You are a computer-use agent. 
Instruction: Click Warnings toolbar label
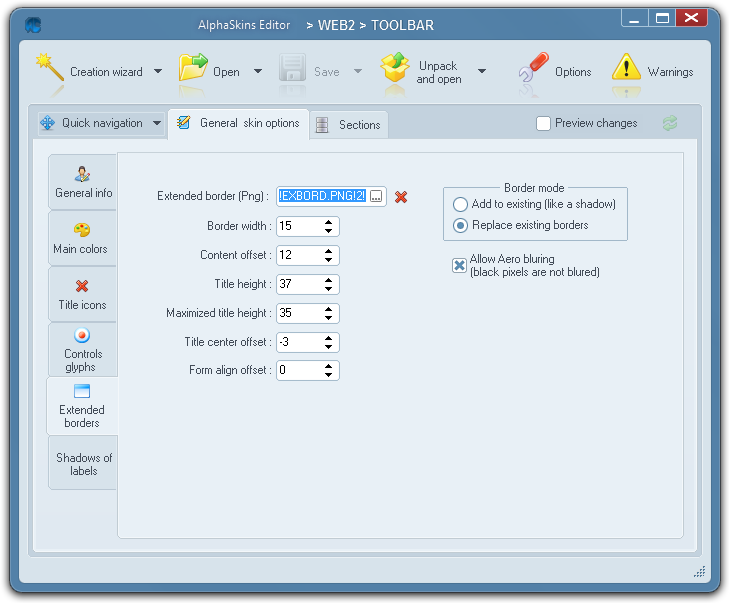(x=670, y=72)
